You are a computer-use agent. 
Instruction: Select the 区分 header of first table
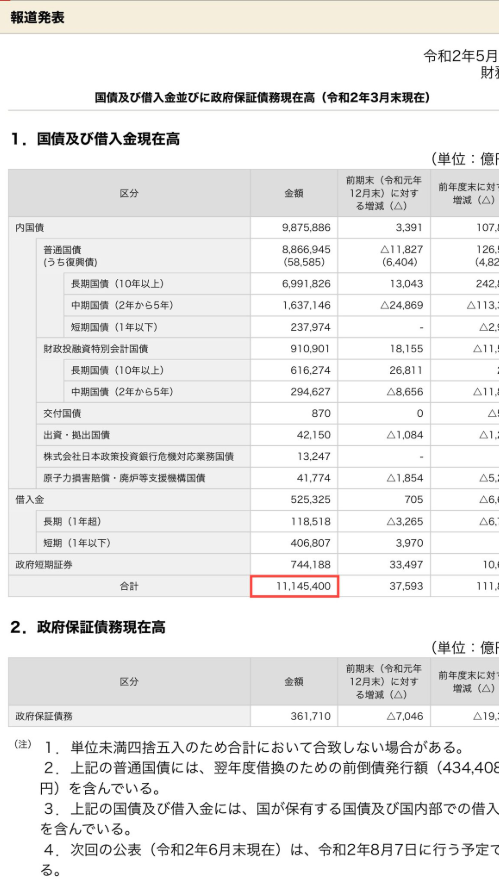129,193
